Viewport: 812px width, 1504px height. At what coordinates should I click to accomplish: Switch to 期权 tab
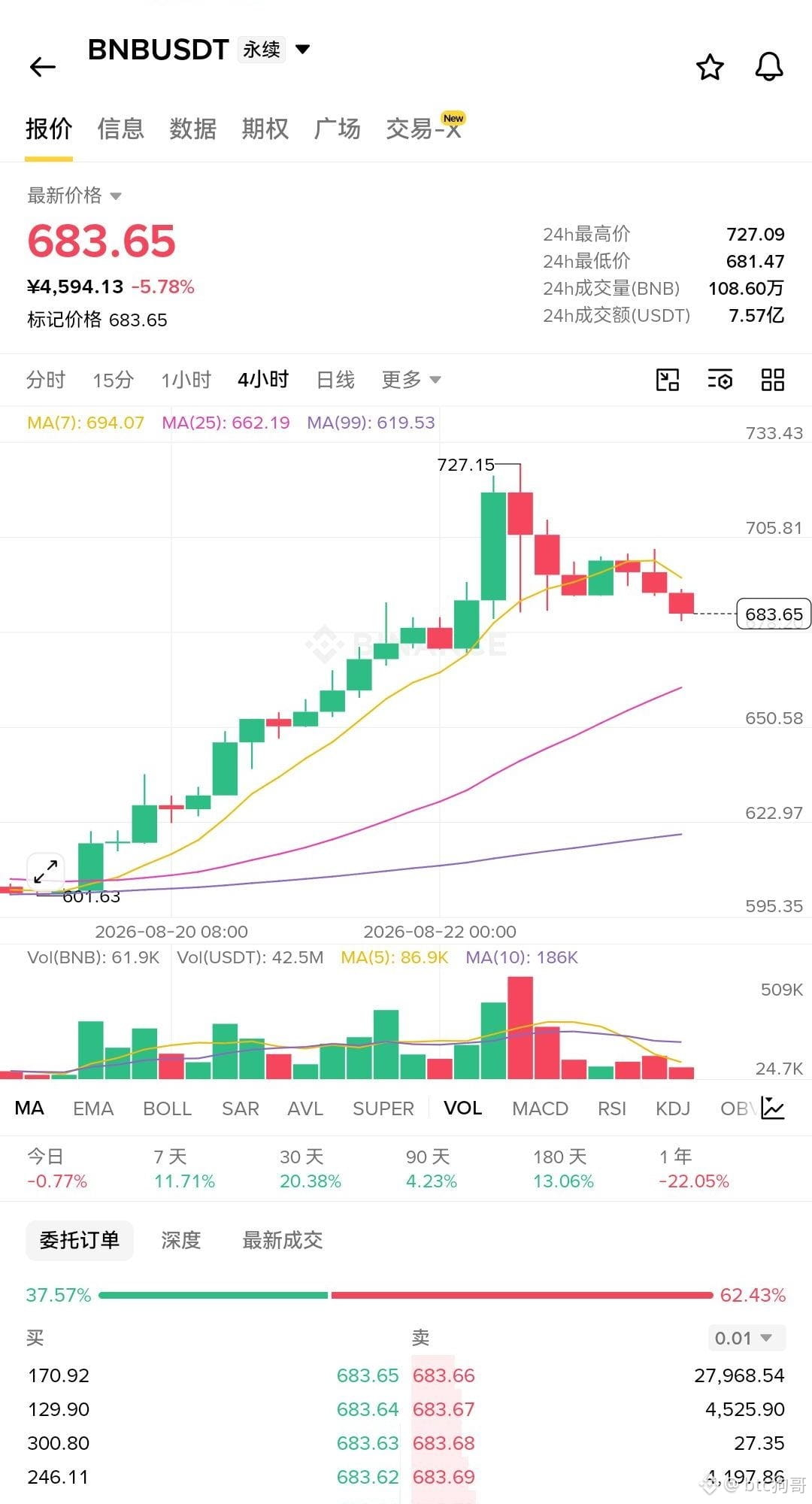tap(265, 129)
